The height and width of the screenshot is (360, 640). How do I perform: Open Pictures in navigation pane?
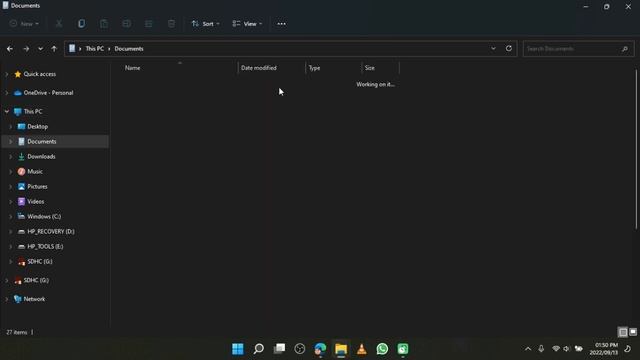coord(37,187)
